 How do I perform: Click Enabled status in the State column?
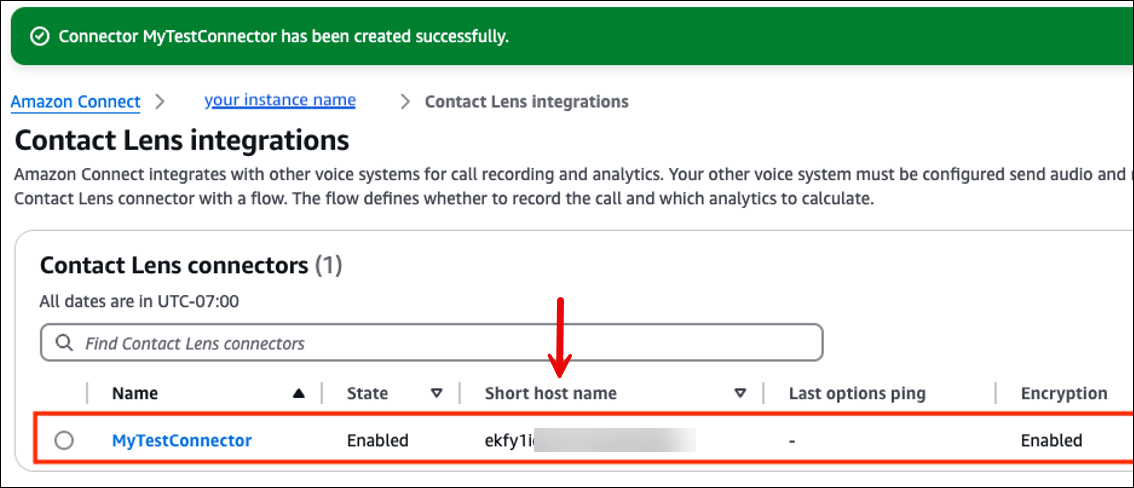[x=377, y=440]
